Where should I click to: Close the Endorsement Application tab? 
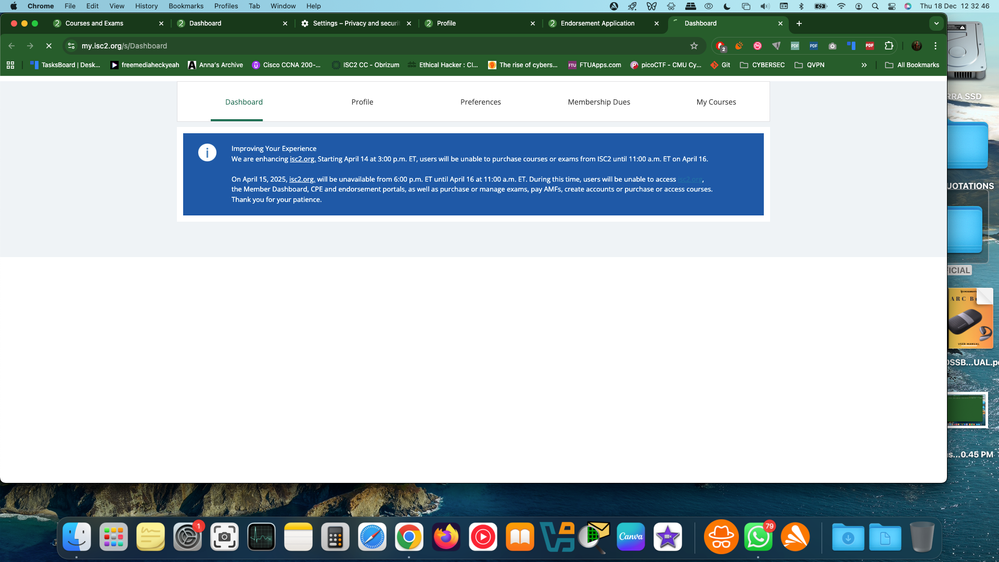click(656, 24)
